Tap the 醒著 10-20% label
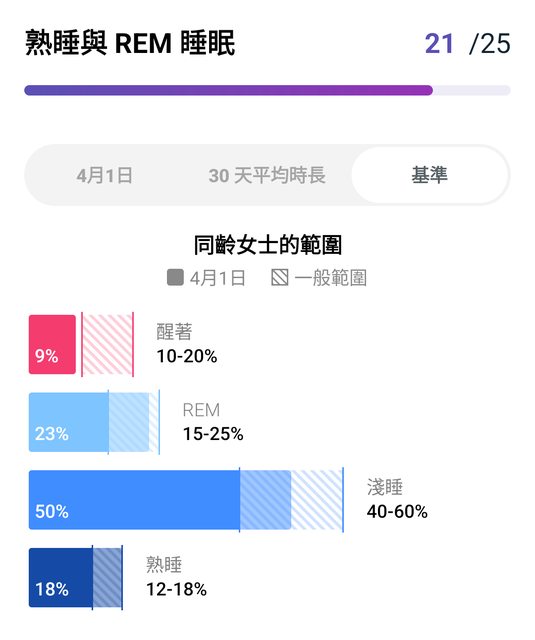This screenshot has width=535, height=640. [186, 344]
